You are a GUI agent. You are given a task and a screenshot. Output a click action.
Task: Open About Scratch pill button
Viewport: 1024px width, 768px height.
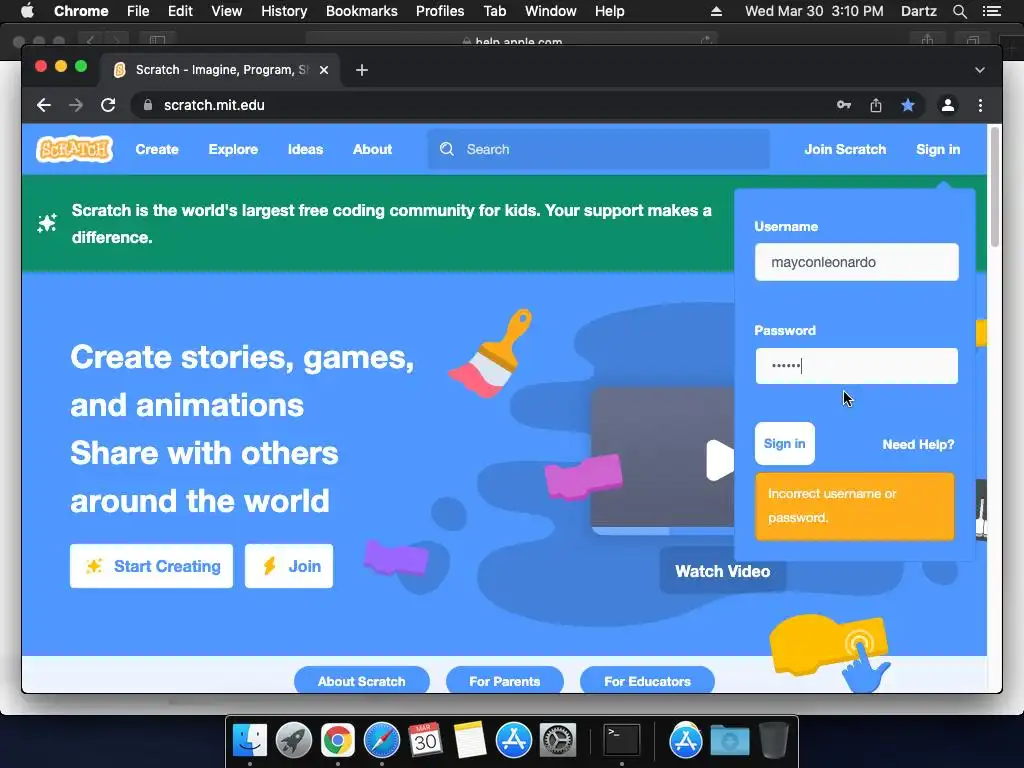click(362, 680)
